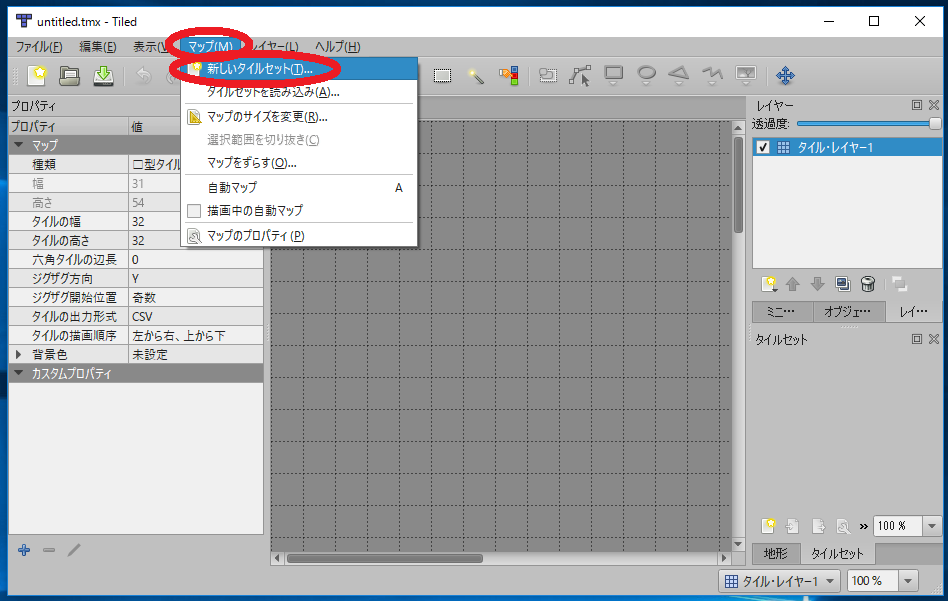Open a file using the folder toolbar icon
The width and height of the screenshot is (948, 601).
pos(70,76)
